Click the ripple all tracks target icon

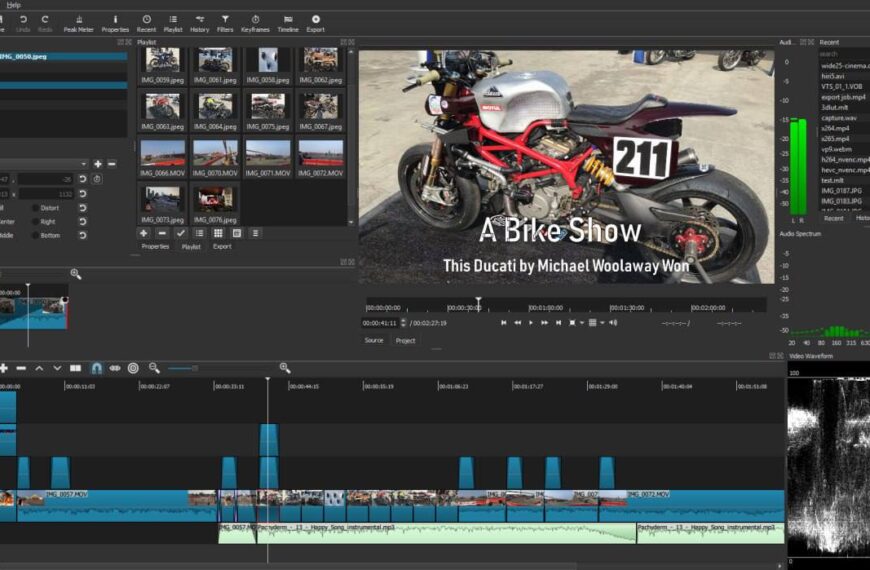133,368
